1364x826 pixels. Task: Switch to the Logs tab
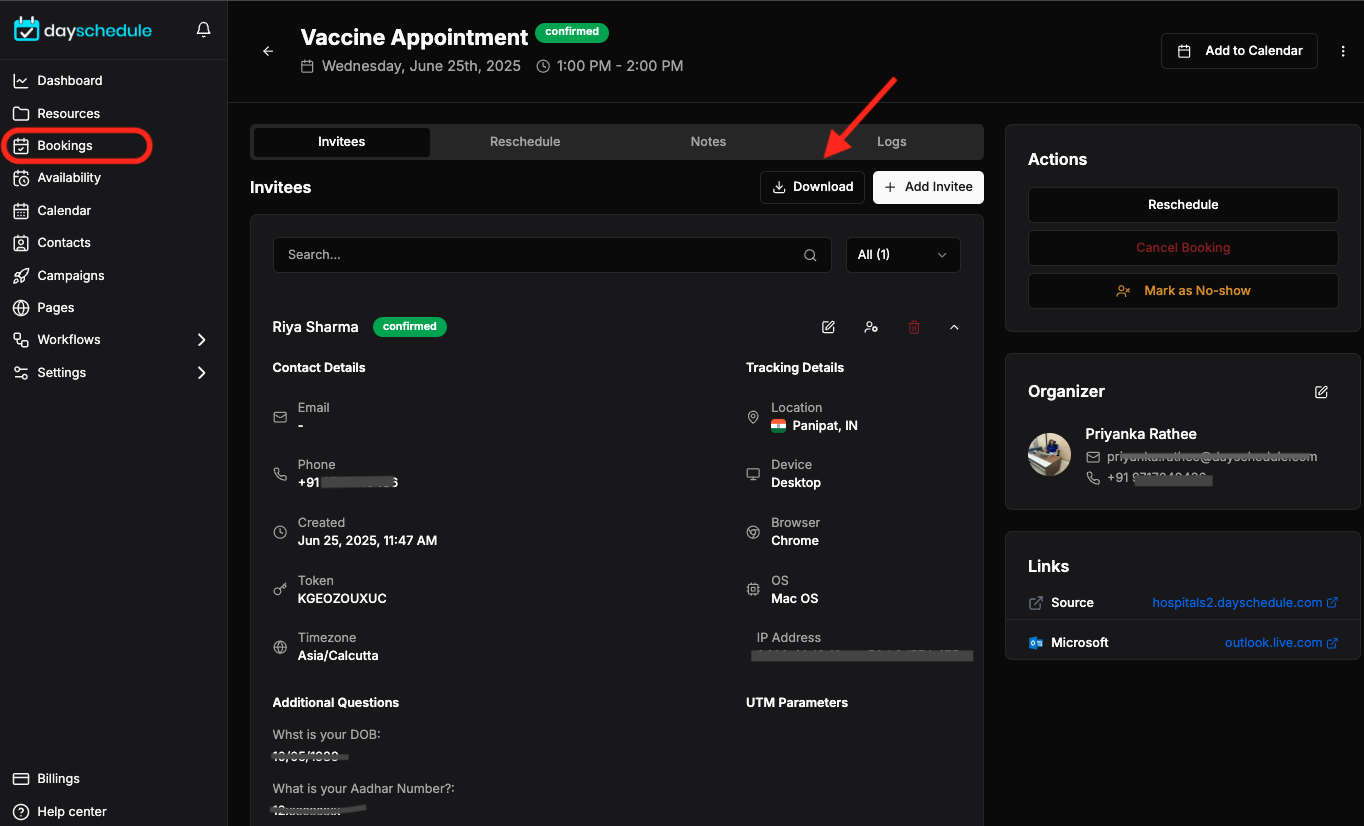(x=892, y=142)
